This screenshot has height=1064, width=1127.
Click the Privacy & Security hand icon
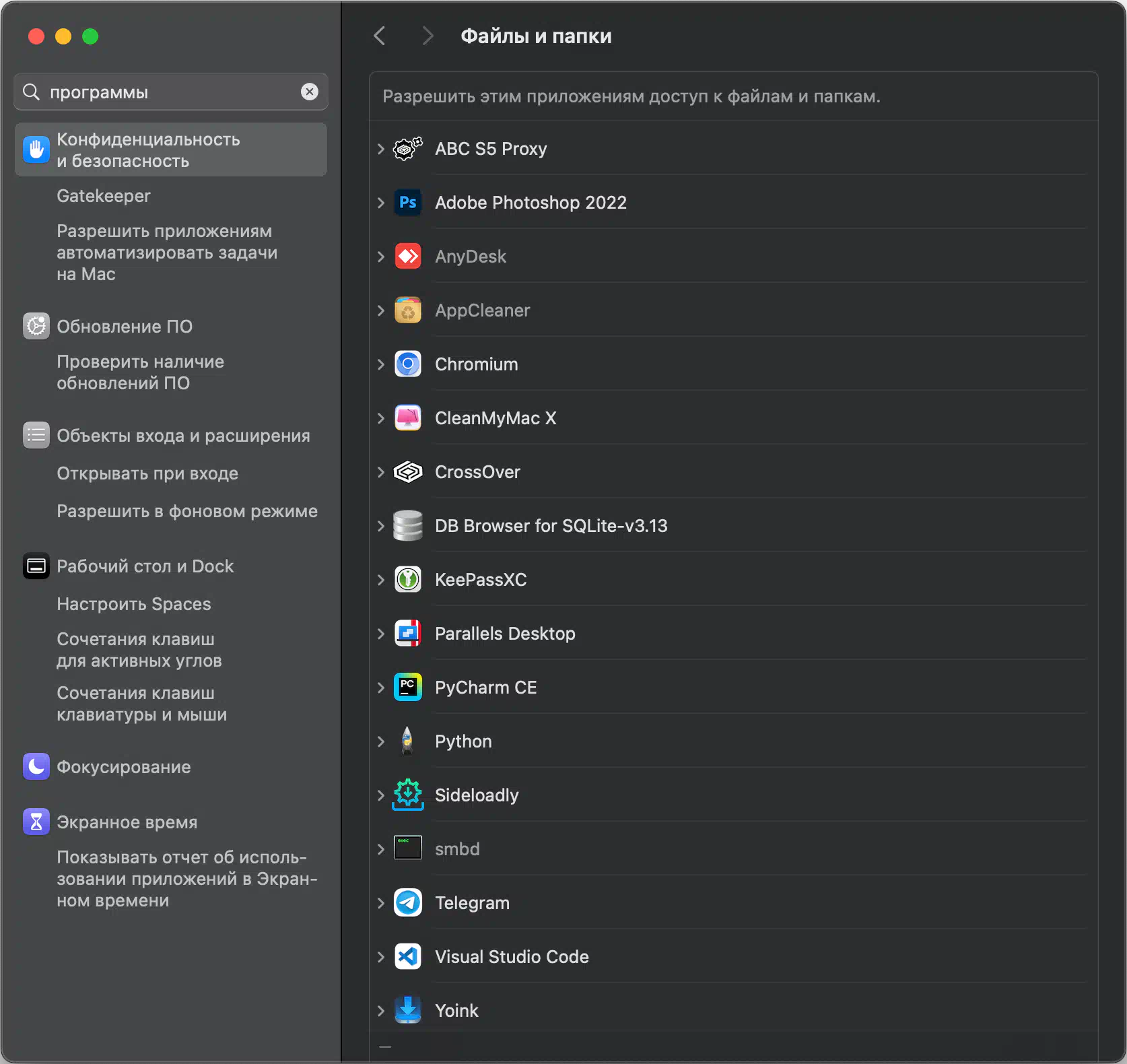click(36, 149)
